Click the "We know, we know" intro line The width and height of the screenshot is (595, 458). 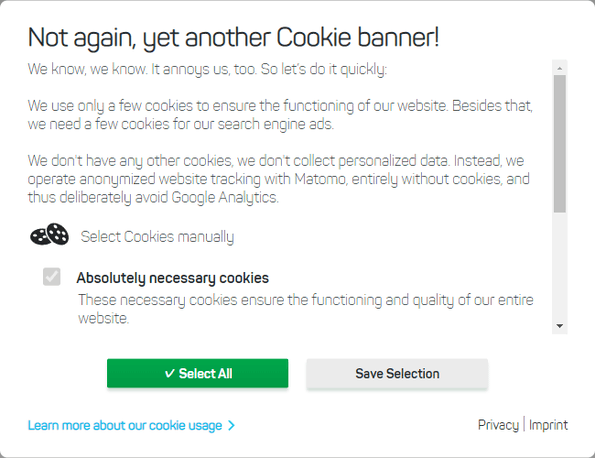[x=207, y=69]
